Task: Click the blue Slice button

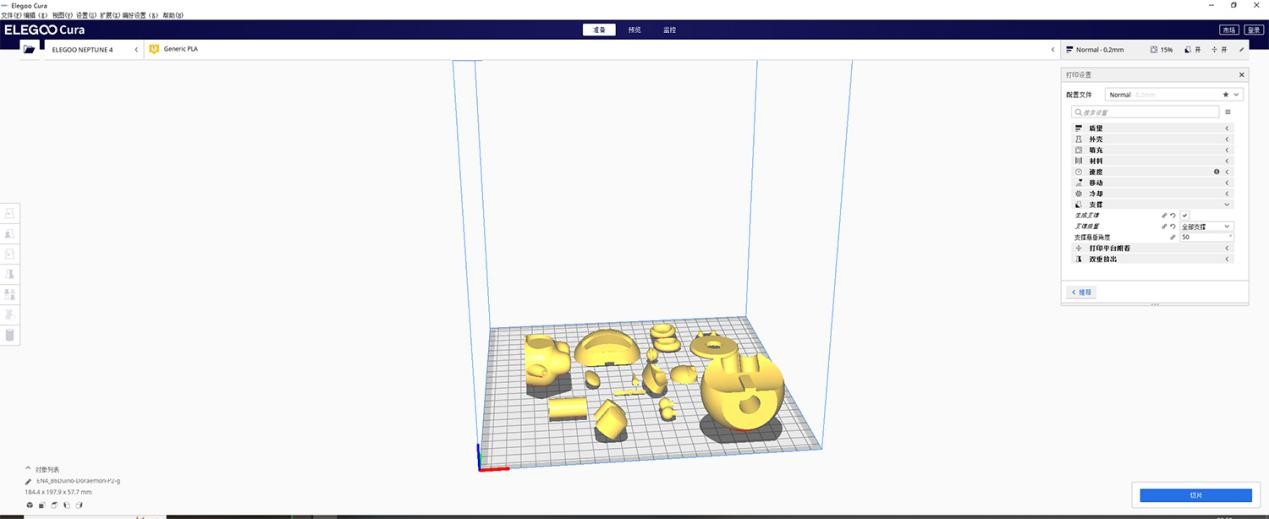Action: [1195, 495]
